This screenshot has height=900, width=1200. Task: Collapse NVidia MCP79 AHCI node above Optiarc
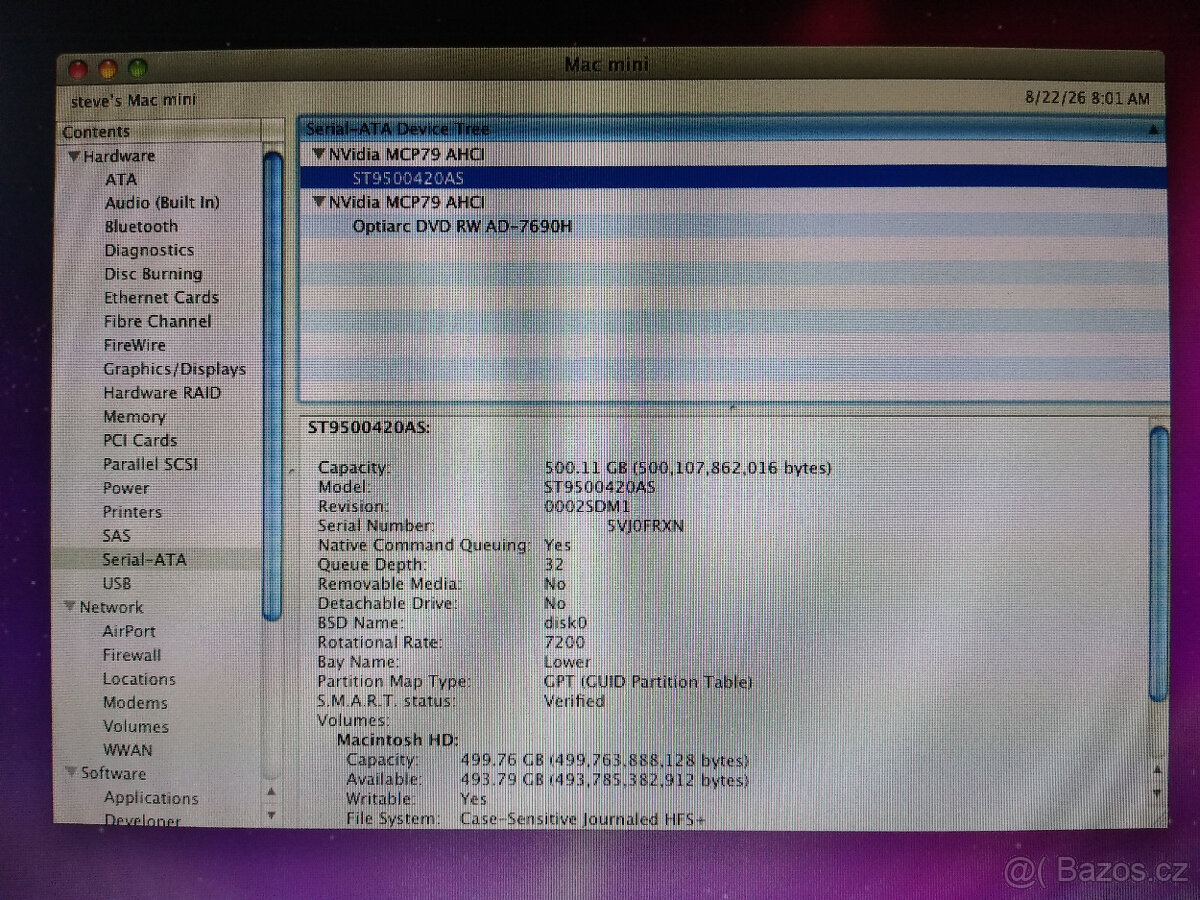click(x=319, y=202)
